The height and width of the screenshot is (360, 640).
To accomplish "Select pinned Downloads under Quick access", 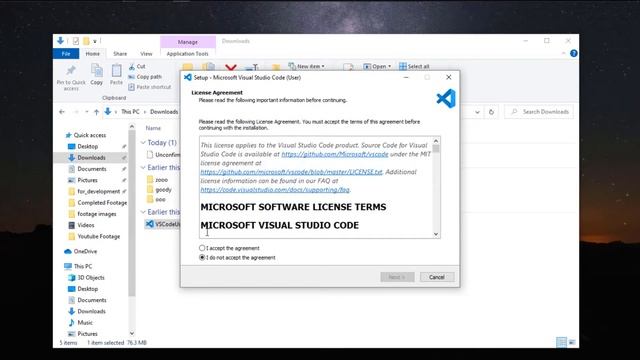I will (x=91, y=158).
